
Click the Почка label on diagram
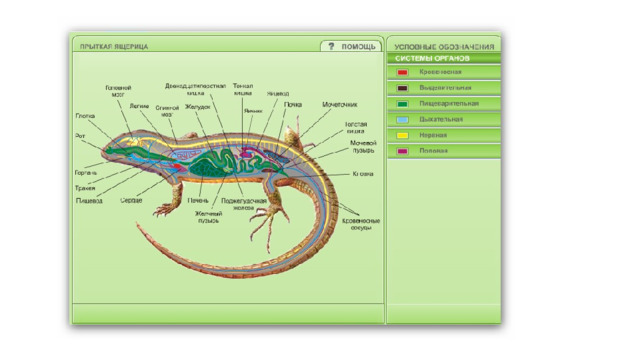[293, 104]
